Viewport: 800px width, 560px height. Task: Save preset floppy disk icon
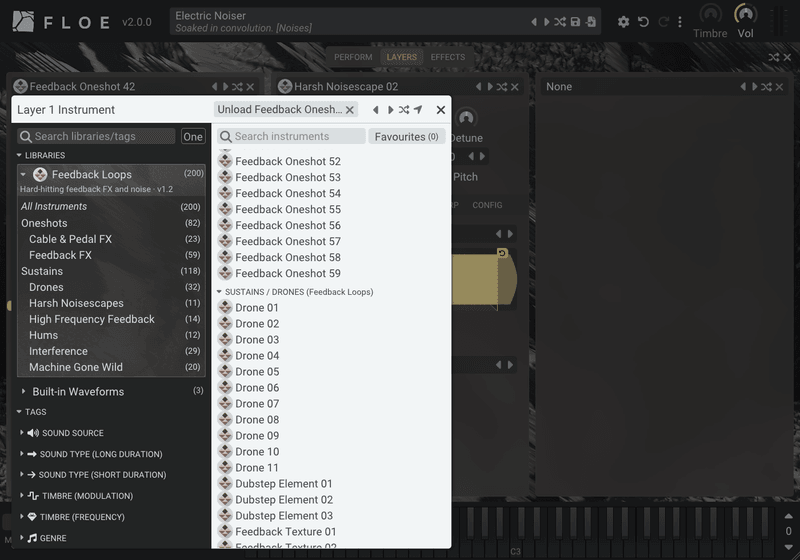point(576,22)
